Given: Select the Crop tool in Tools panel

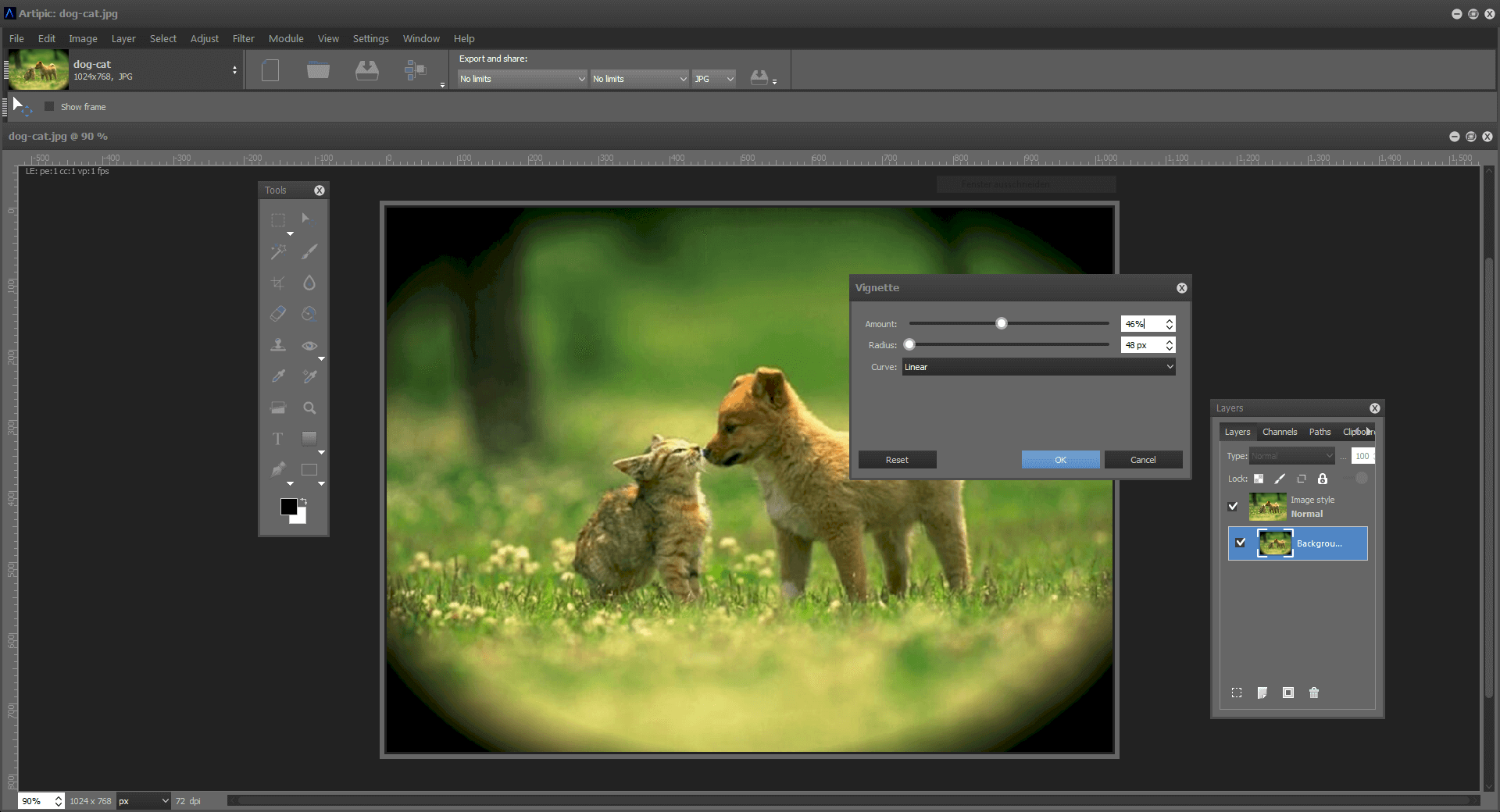Looking at the screenshot, I should tap(278, 283).
